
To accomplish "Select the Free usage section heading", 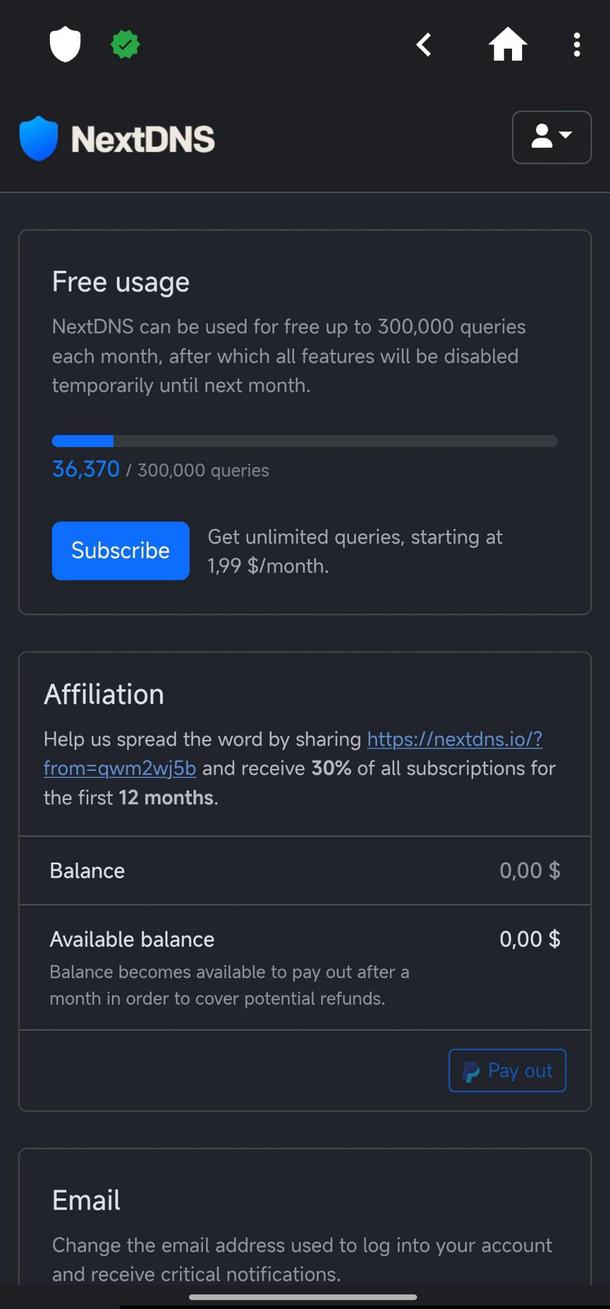I will click(120, 282).
